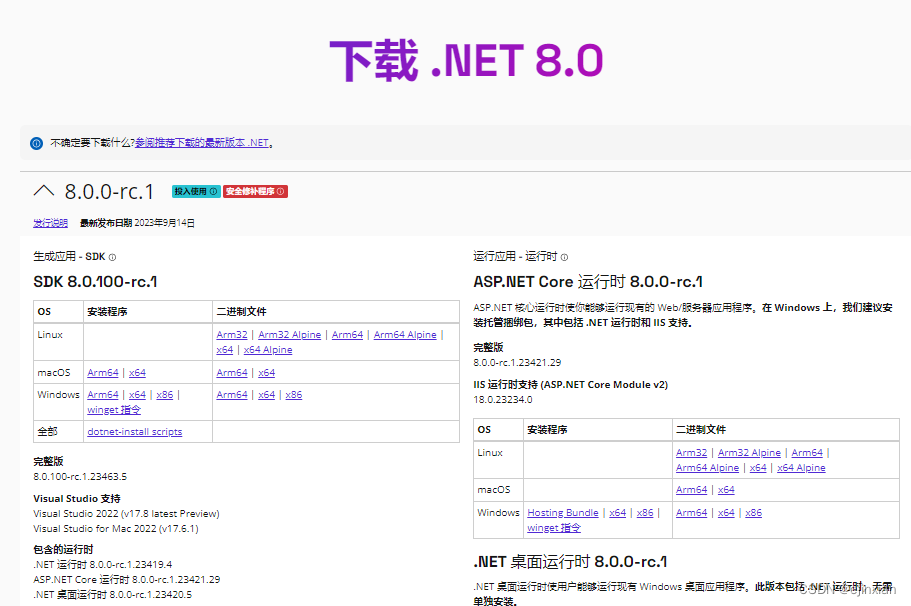The image size is (911, 606).
Task: Download SDK Linux Arm64 binary
Action: 347,335
